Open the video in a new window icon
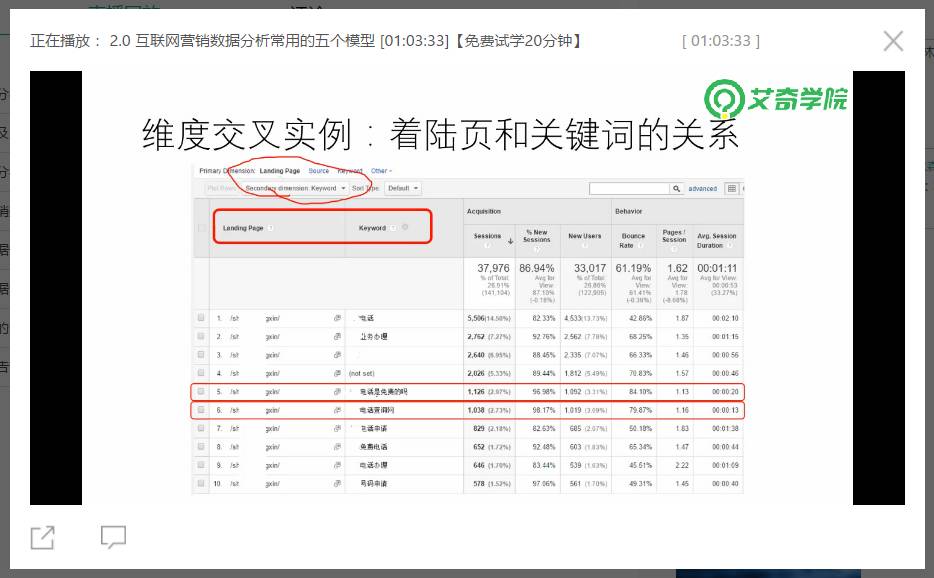Viewport: 934px width, 578px height. coord(42,537)
